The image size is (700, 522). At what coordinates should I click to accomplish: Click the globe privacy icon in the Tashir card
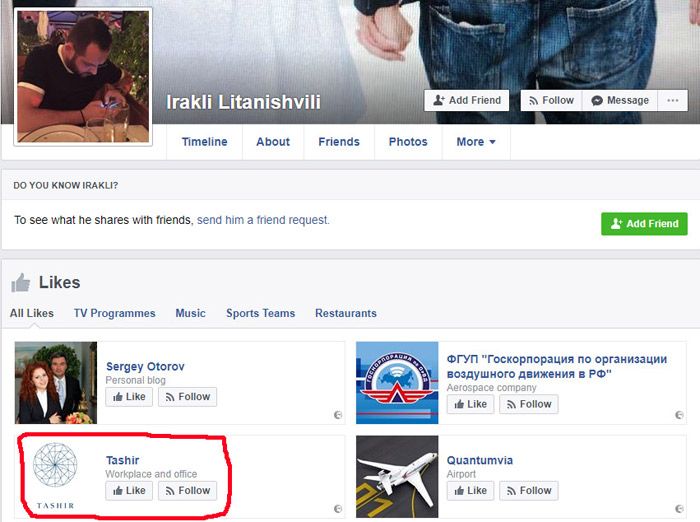pos(338,509)
